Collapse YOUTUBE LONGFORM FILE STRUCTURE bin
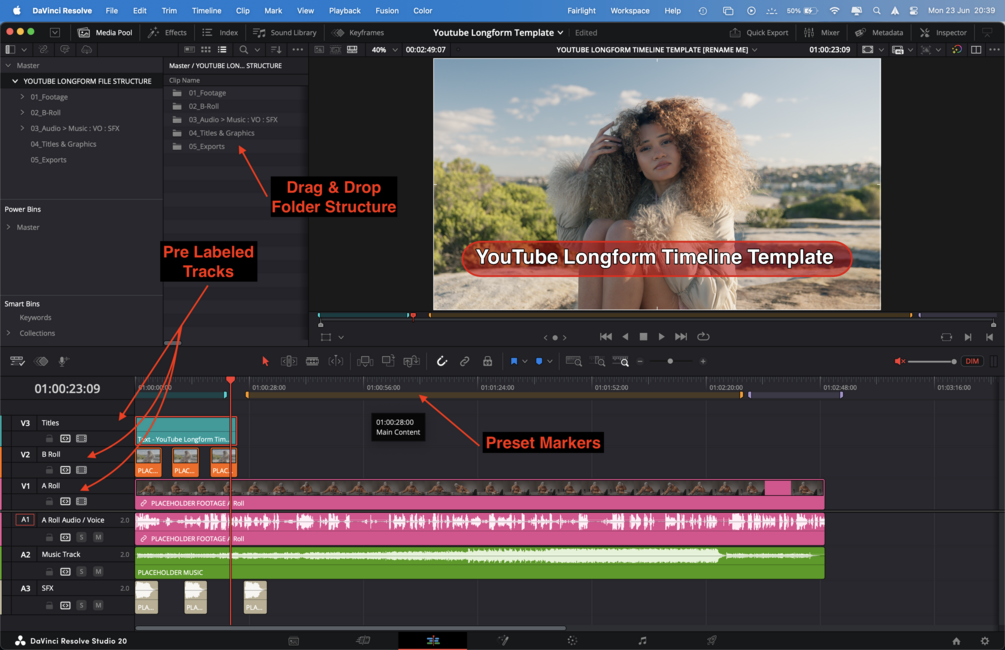Screen dimensions: 1005x650 (x=15, y=81)
